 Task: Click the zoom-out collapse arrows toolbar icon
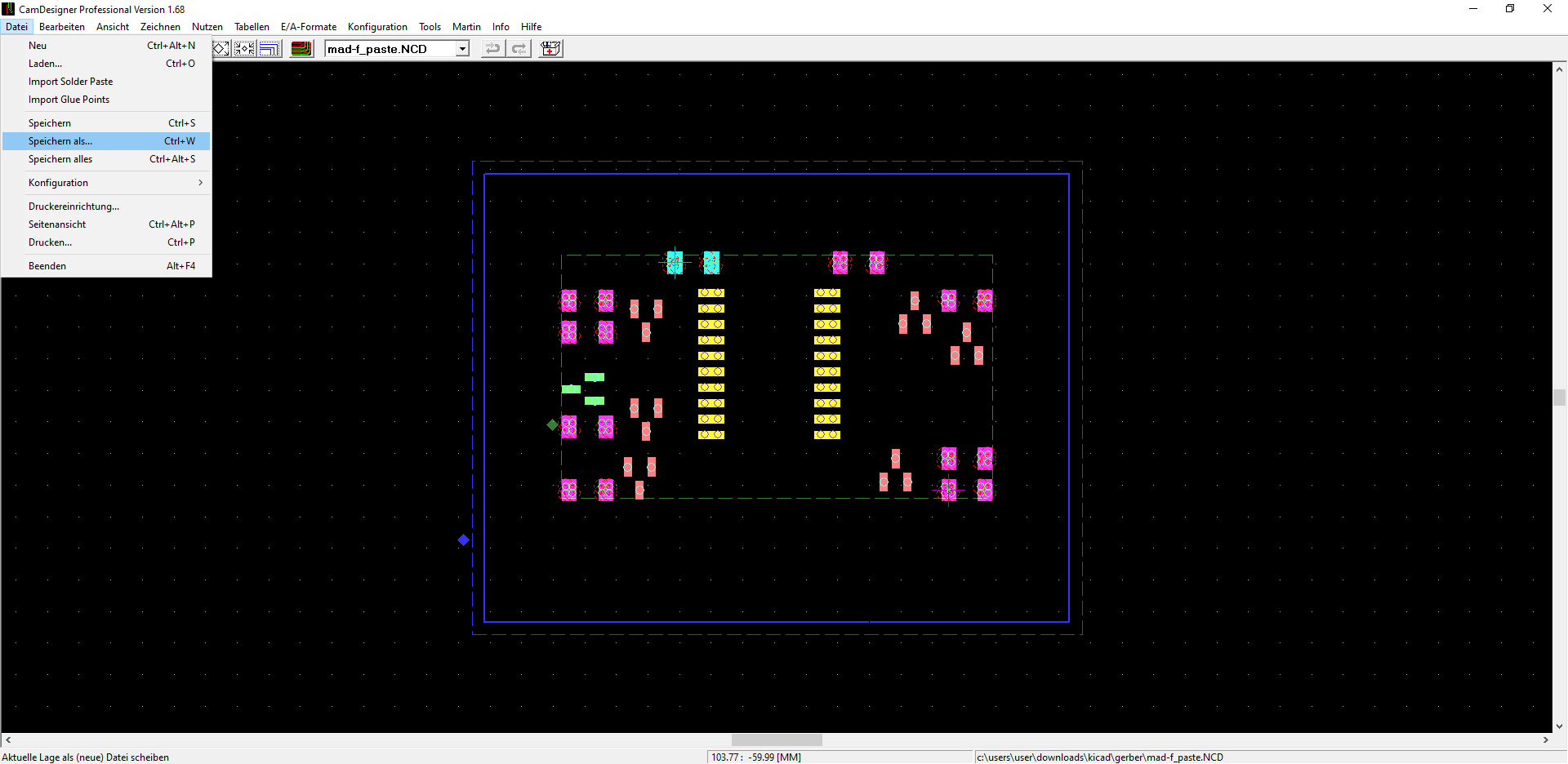(244, 49)
